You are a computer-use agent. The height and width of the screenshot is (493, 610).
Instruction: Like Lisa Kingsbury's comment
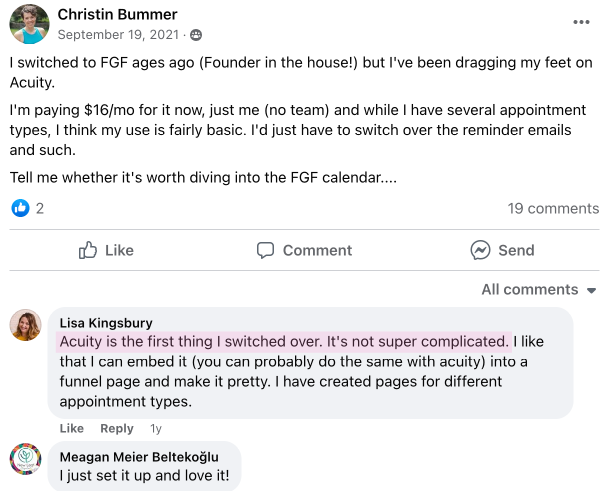click(x=72, y=428)
